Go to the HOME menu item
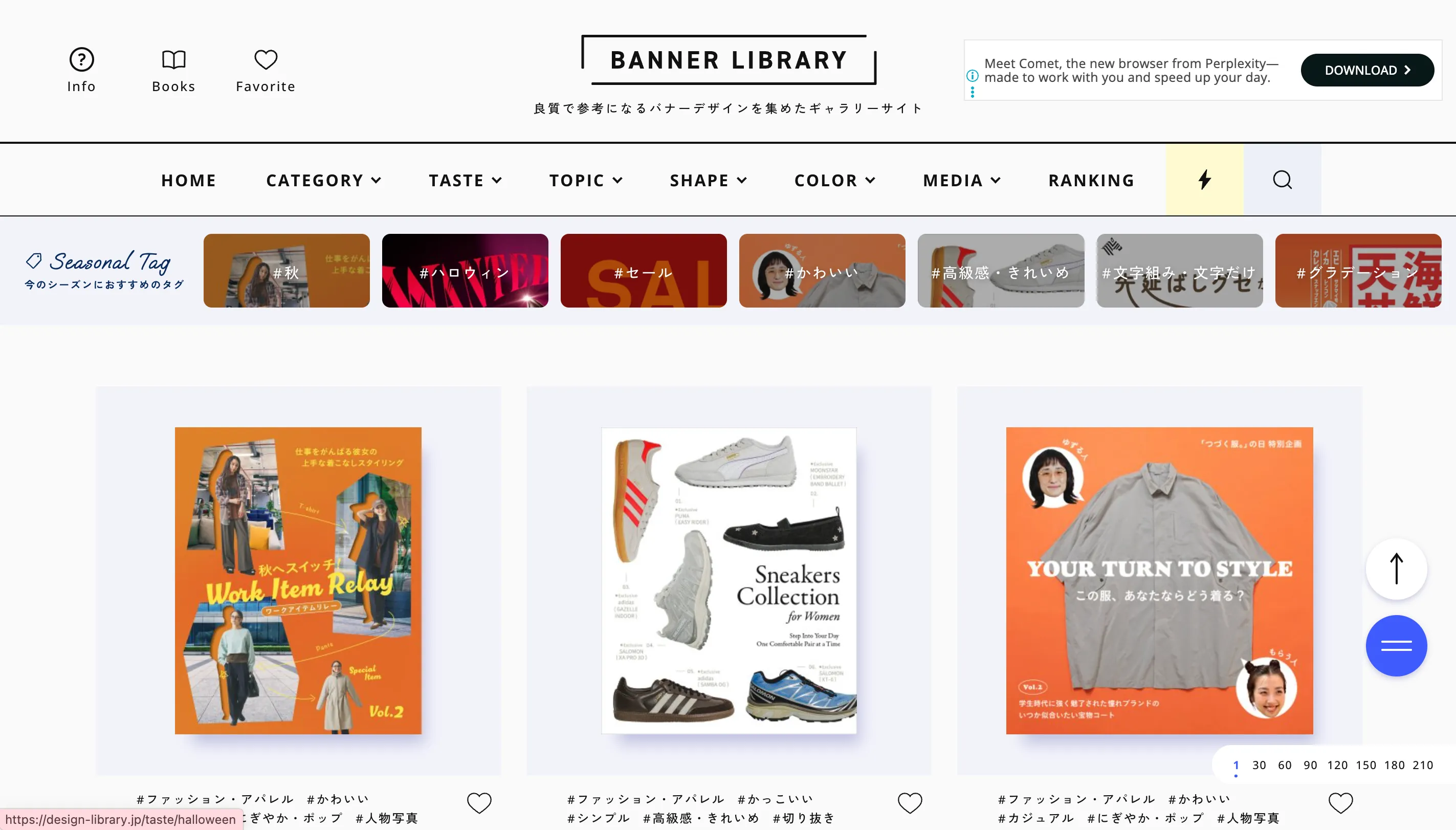This screenshot has width=1456, height=830. coord(189,180)
